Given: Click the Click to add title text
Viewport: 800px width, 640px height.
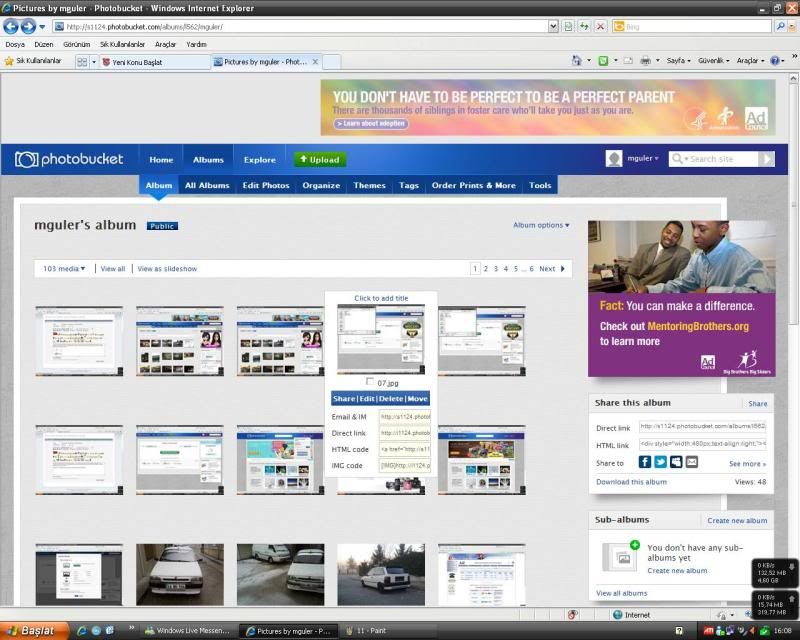Looking at the screenshot, I should pyautogui.click(x=381, y=298).
